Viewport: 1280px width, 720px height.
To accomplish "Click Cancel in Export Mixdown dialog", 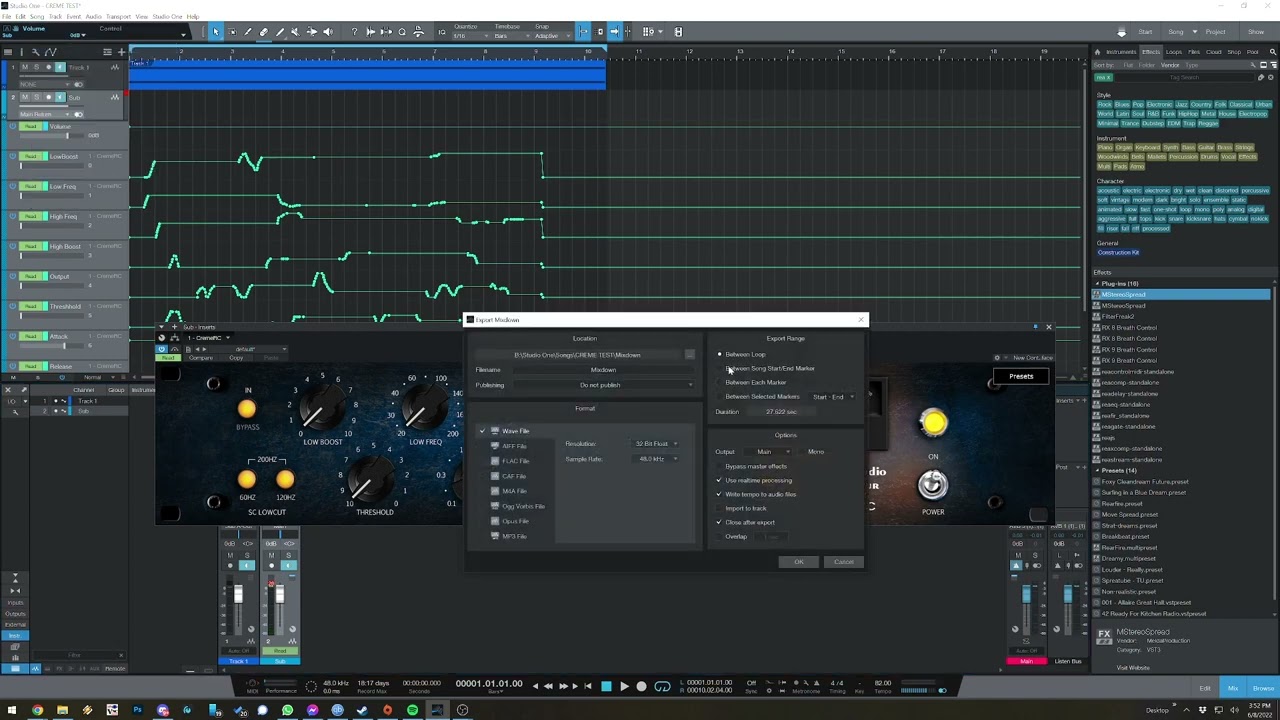I will click(x=844, y=562).
